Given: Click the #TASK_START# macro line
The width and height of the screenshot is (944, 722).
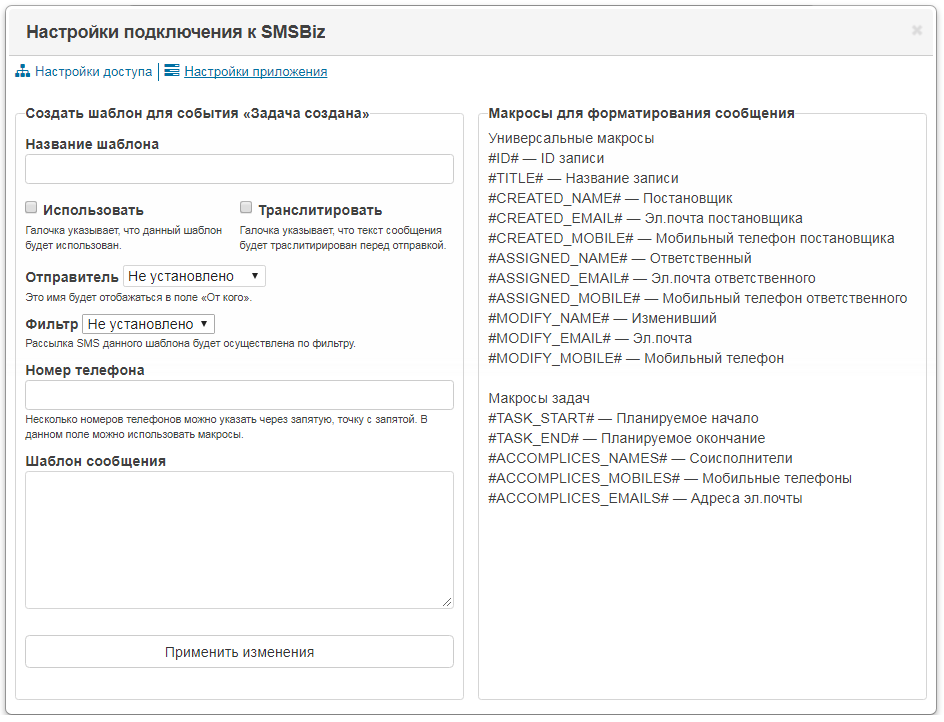Looking at the screenshot, I should coord(623,418).
